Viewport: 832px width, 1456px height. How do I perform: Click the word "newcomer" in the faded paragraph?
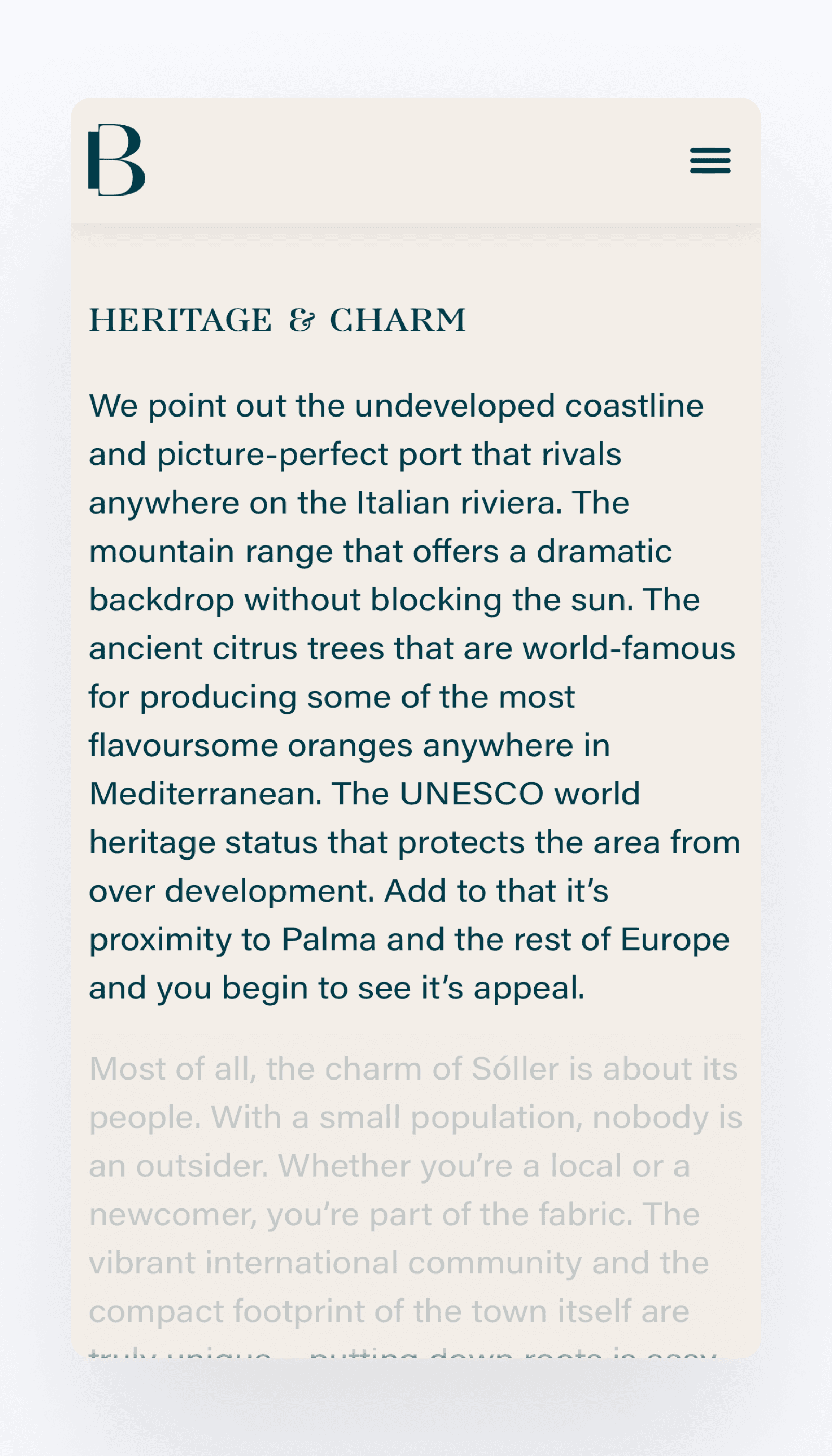click(x=173, y=1215)
